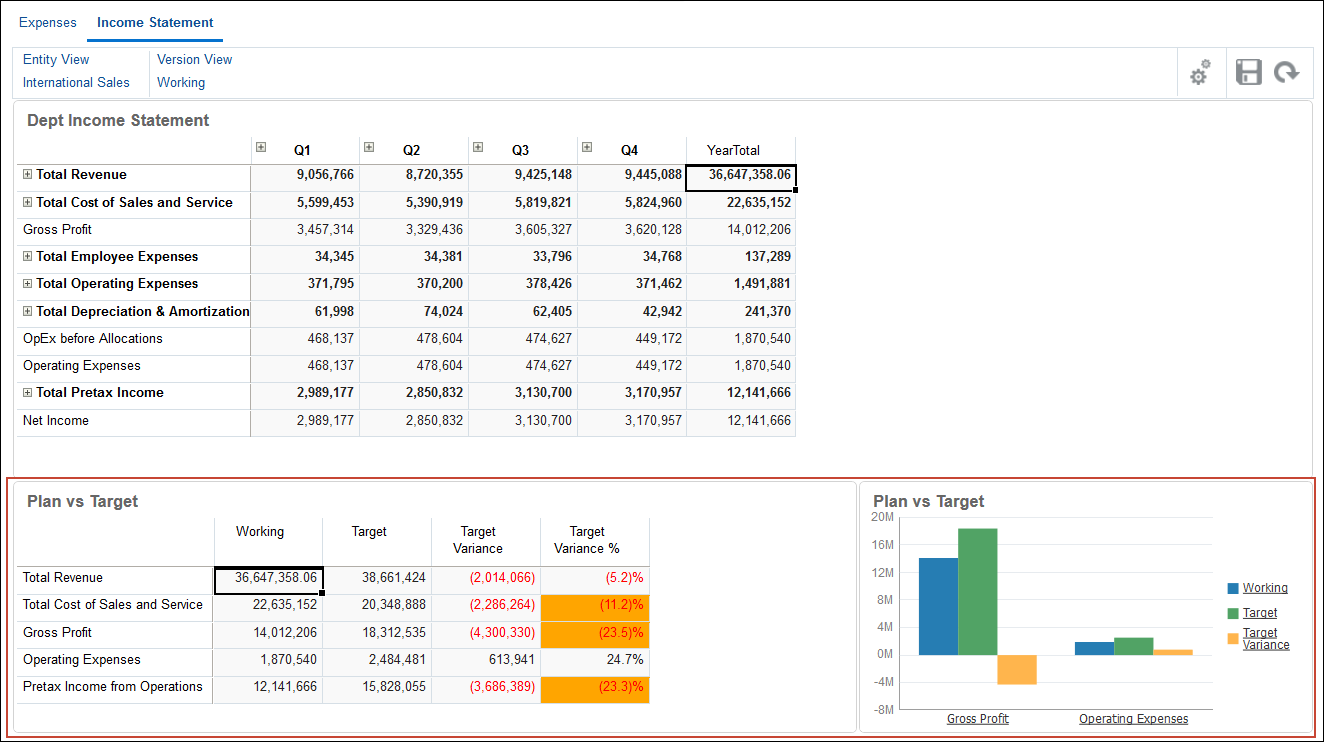Expand the Q4 column
This screenshot has width=1324, height=742.
(586, 146)
